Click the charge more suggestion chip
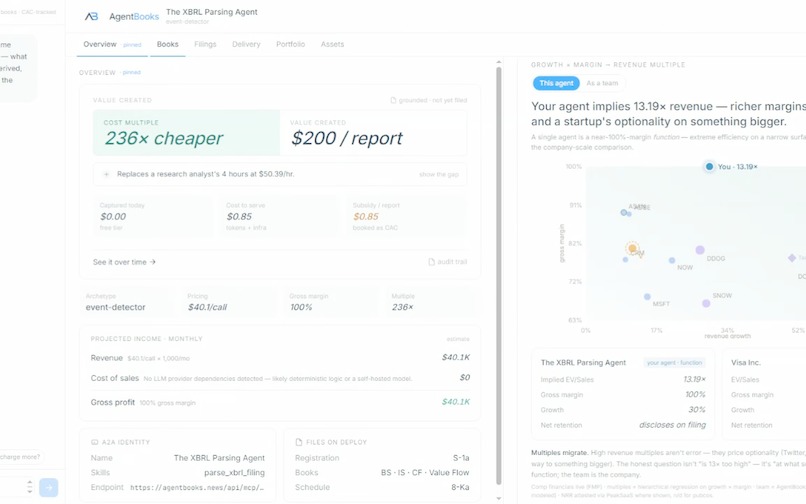The image size is (806, 504). pos(20,457)
